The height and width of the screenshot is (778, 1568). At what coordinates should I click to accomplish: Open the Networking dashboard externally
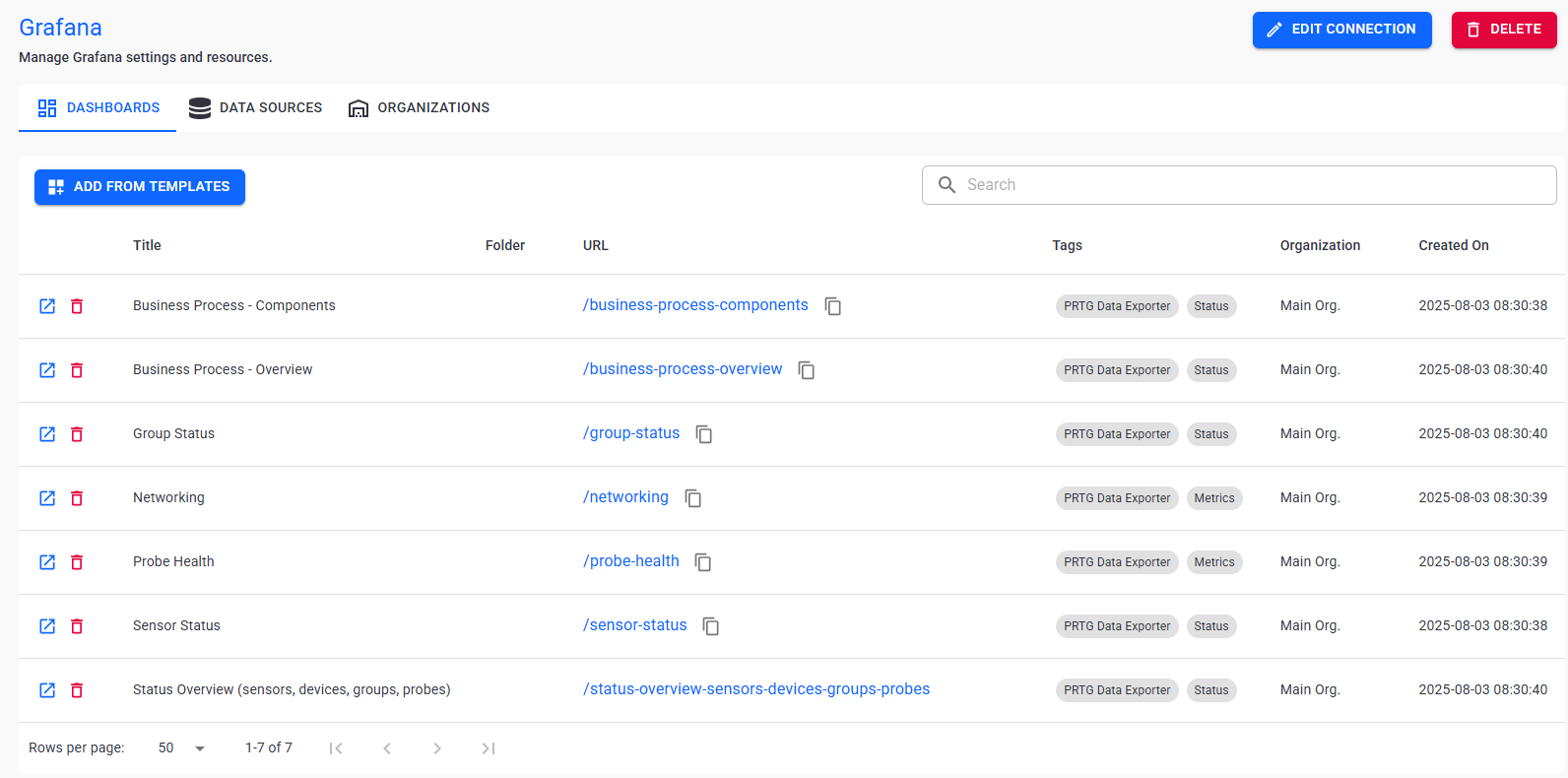point(47,498)
